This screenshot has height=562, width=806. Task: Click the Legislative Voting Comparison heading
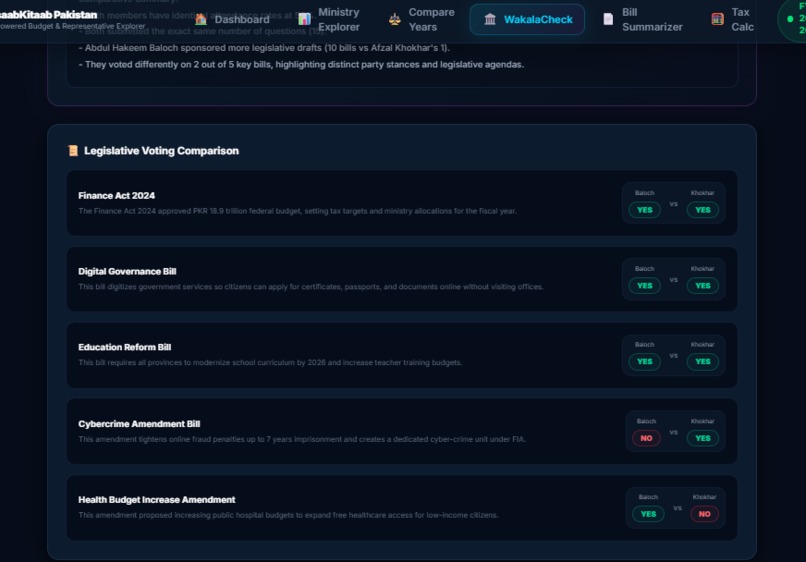161,151
